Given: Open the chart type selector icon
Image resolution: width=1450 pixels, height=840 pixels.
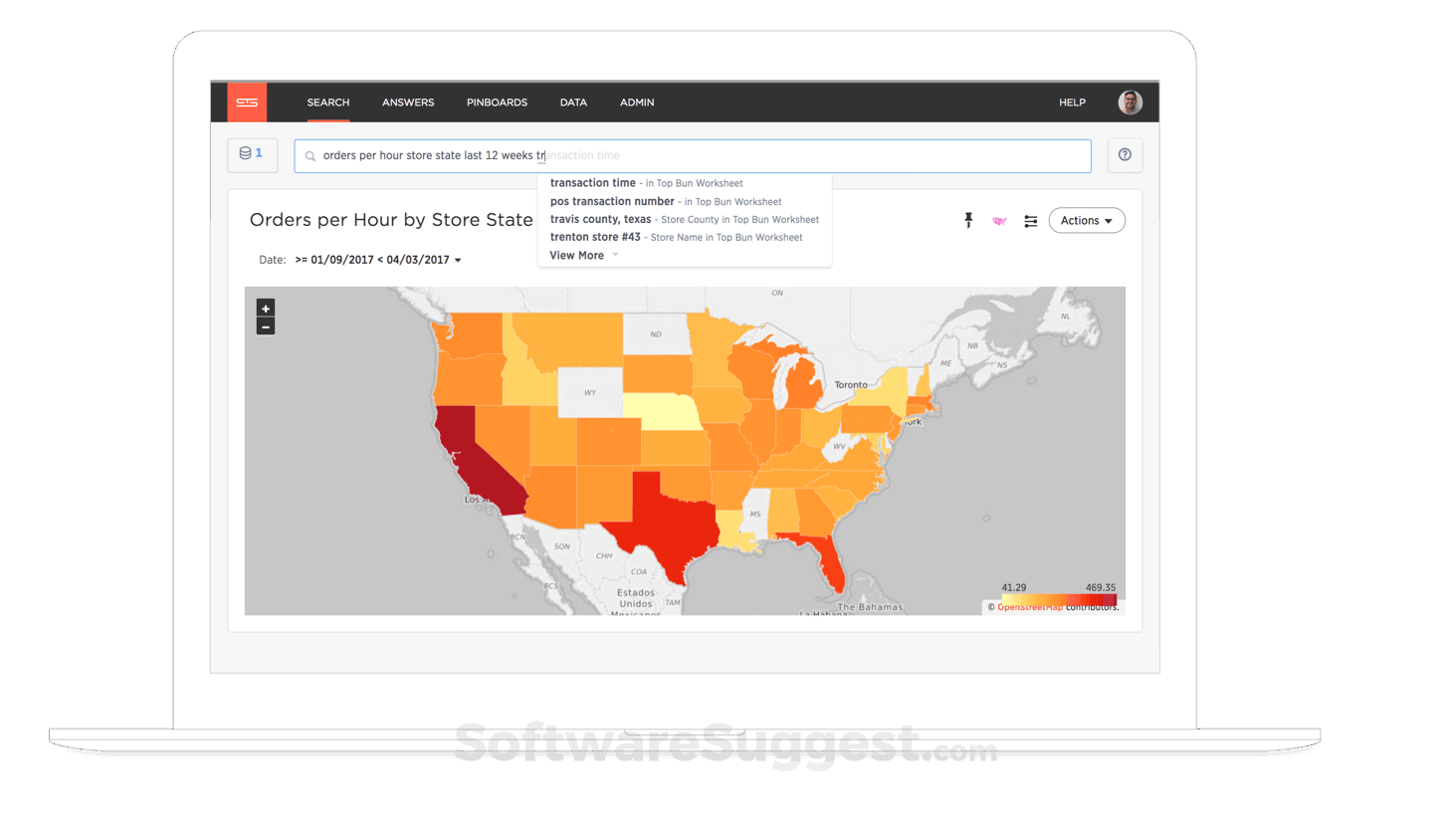Looking at the screenshot, I should click(x=999, y=220).
